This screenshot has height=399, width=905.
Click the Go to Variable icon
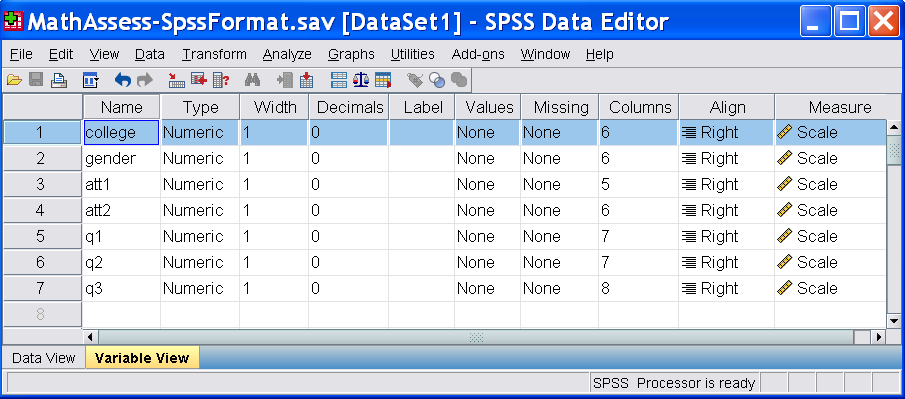pos(199,80)
